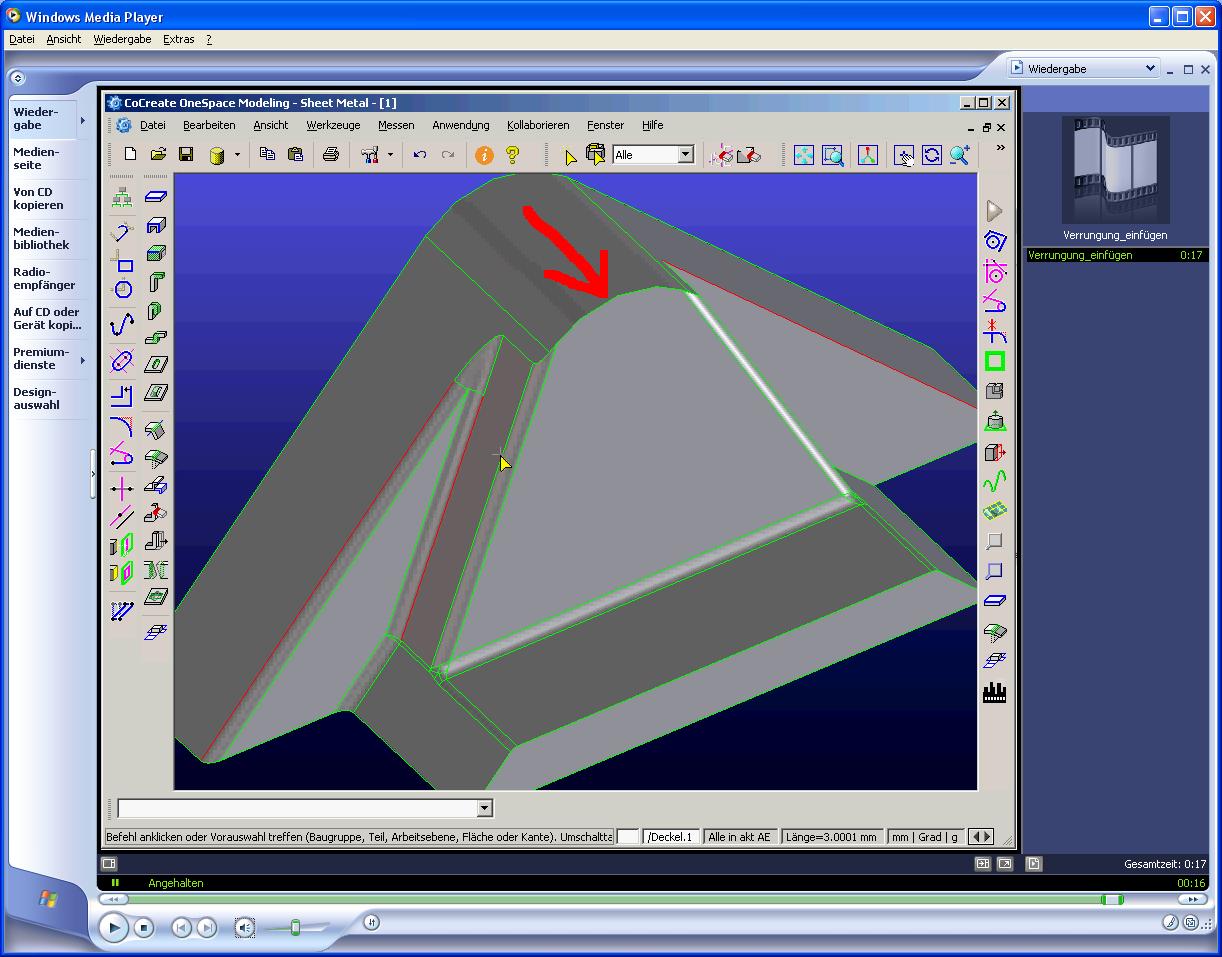
Task: Click the Copy icon in CoCreate toolbar
Action: tap(267, 154)
